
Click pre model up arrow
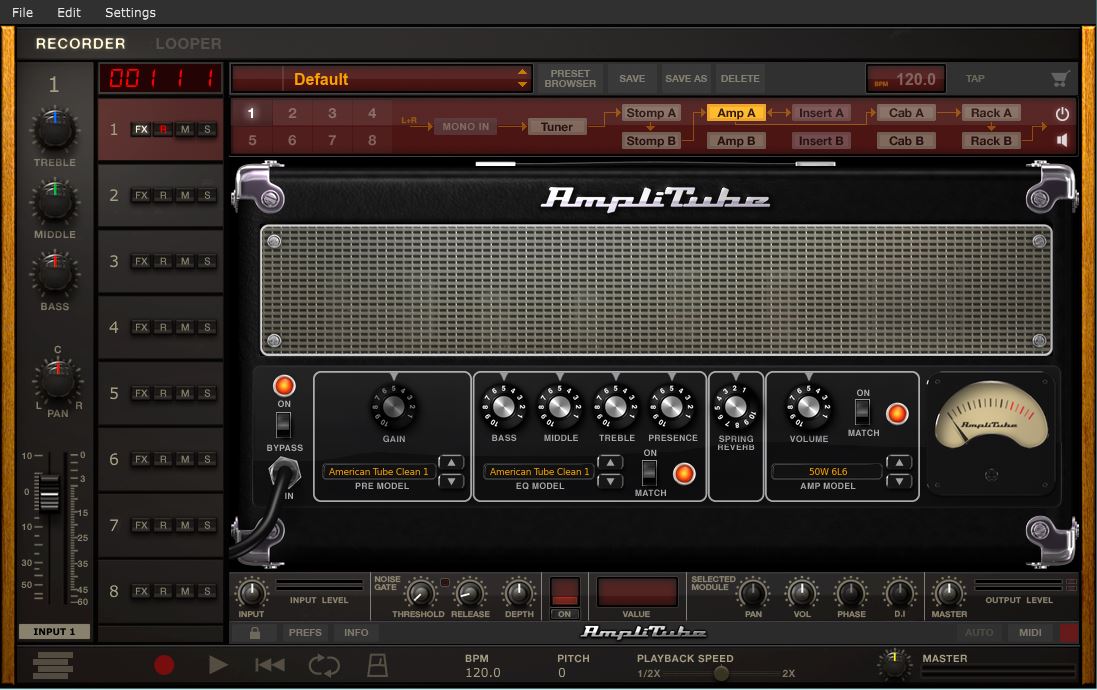click(x=451, y=463)
